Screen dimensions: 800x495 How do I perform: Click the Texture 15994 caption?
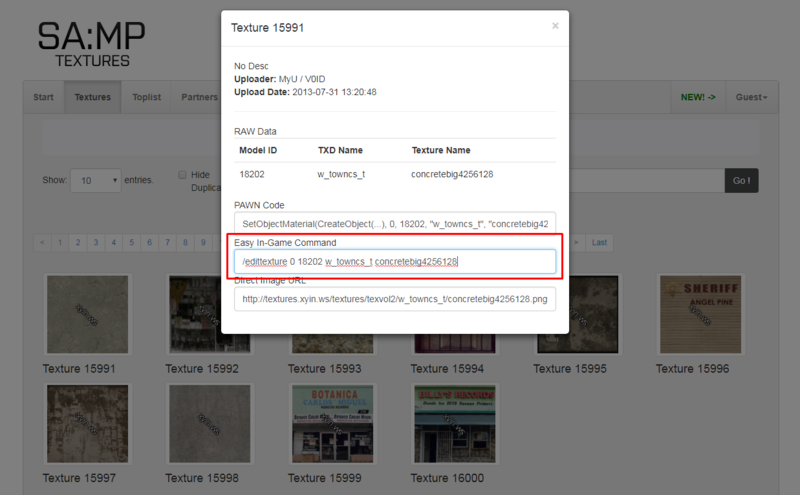(x=447, y=368)
